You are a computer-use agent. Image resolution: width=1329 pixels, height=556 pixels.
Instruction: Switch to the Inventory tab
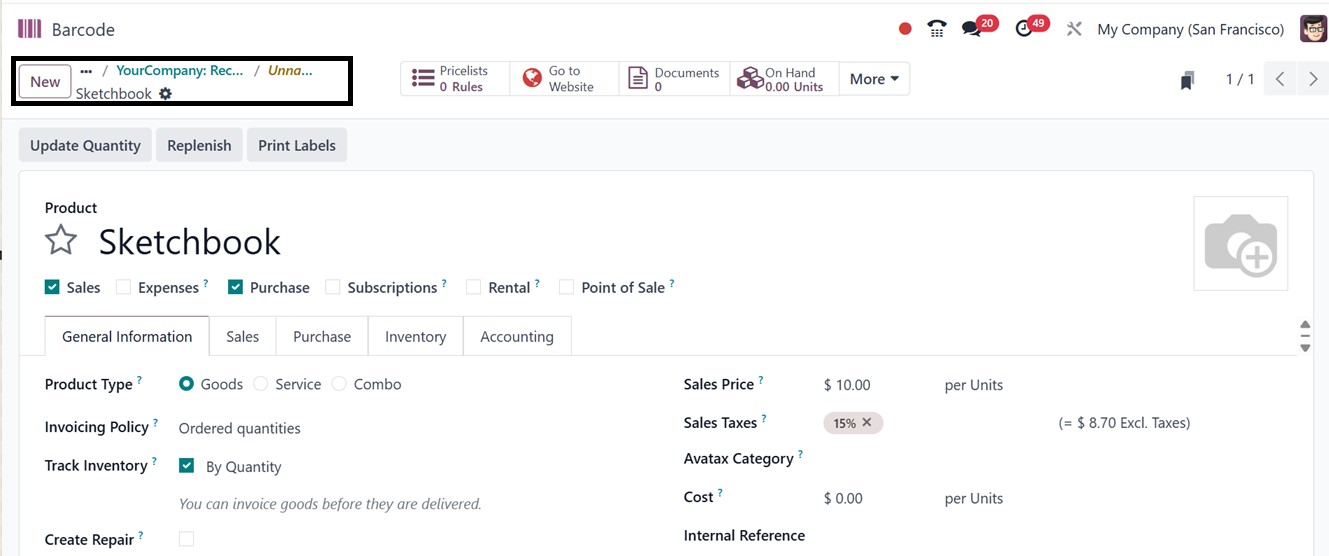click(x=415, y=337)
